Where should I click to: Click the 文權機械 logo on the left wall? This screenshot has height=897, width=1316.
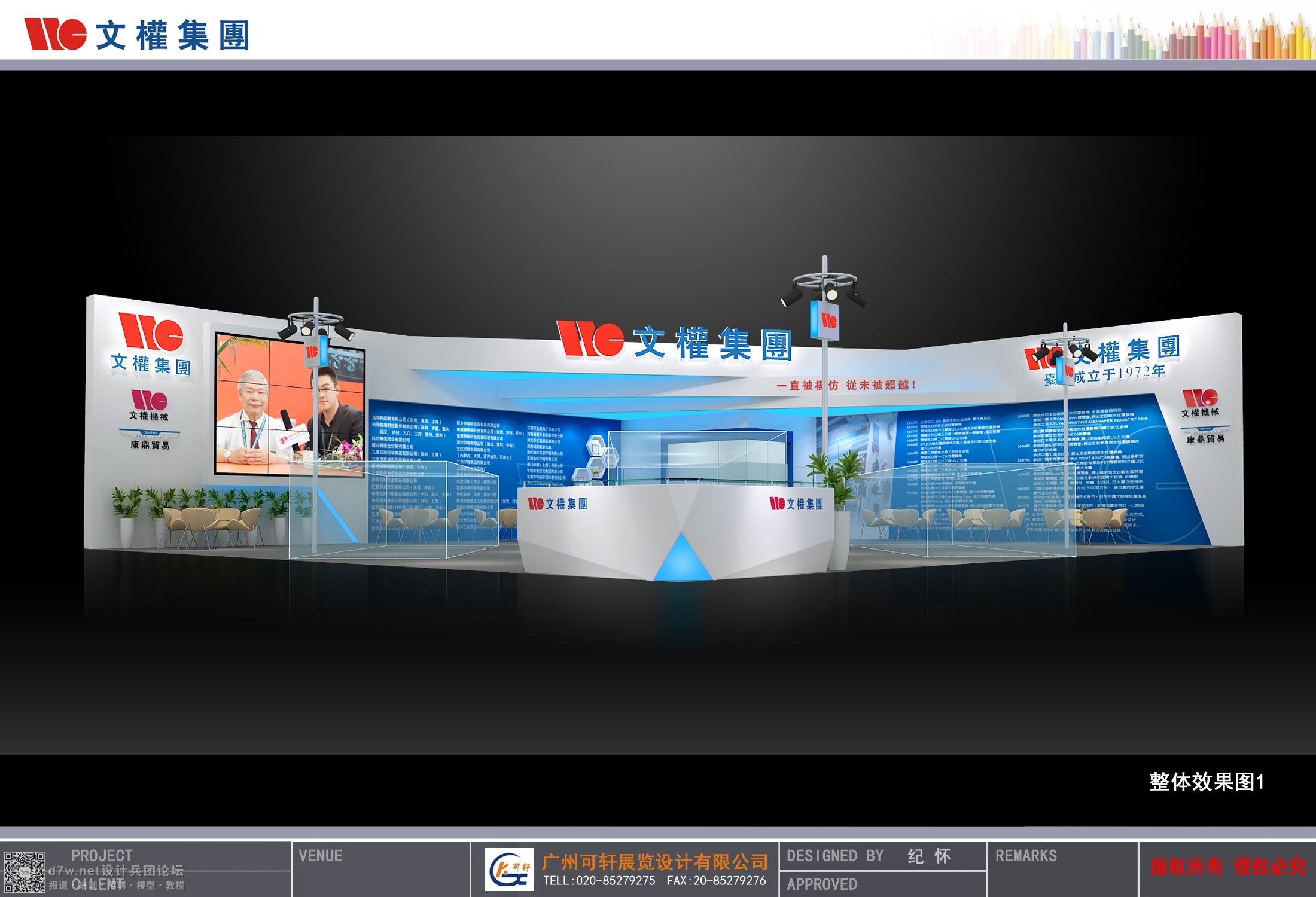149,406
